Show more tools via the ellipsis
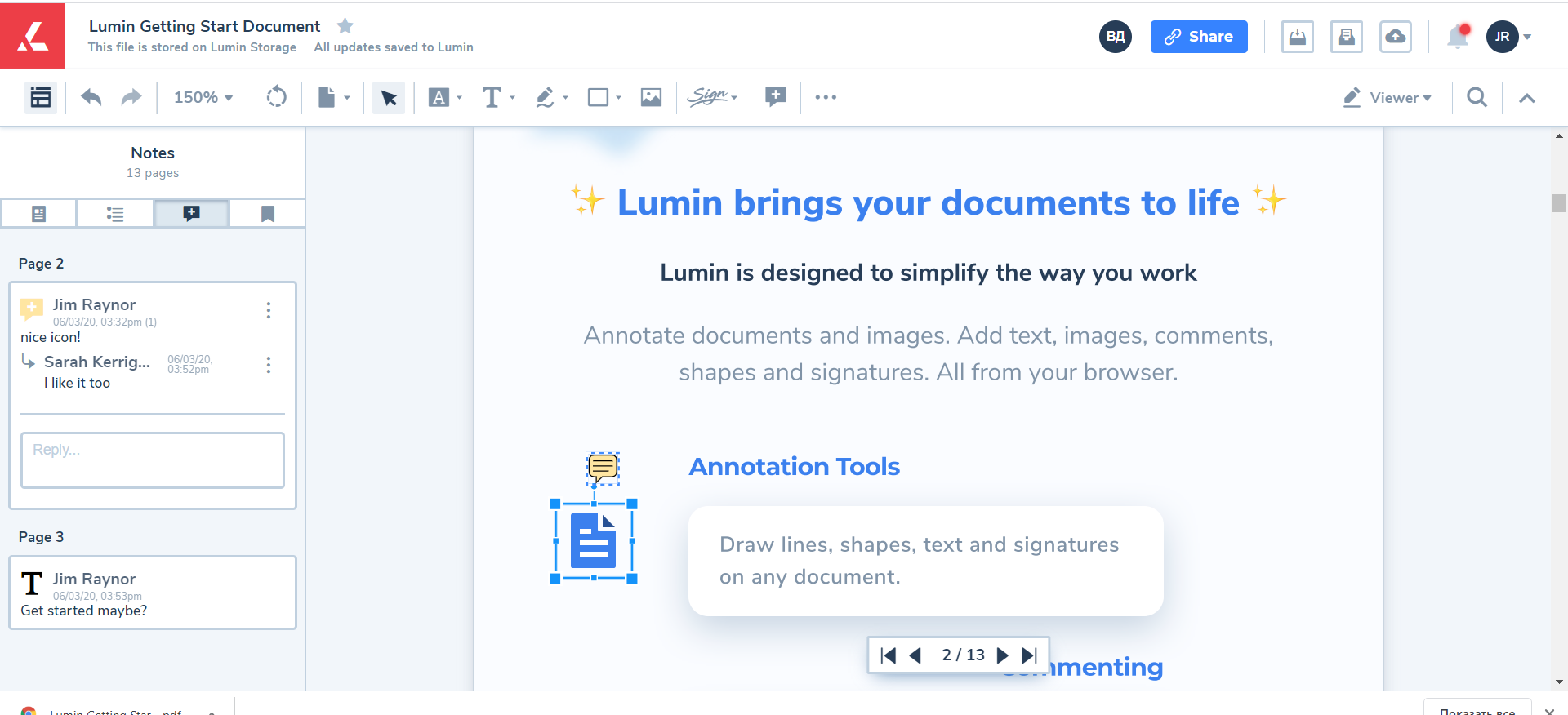Image resolution: width=1568 pixels, height=715 pixels. 826,97
